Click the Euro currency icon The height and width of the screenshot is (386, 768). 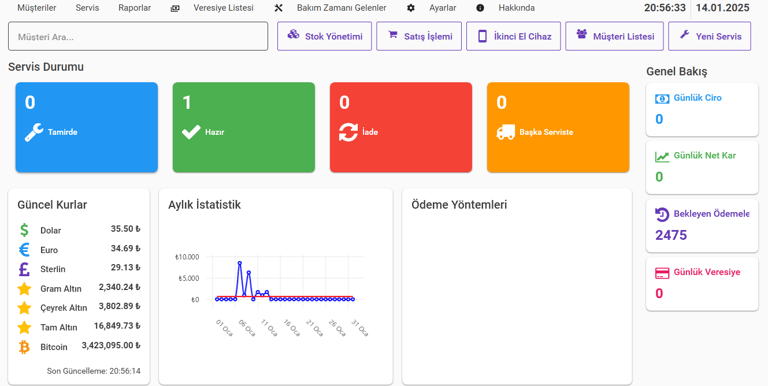coord(24,250)
